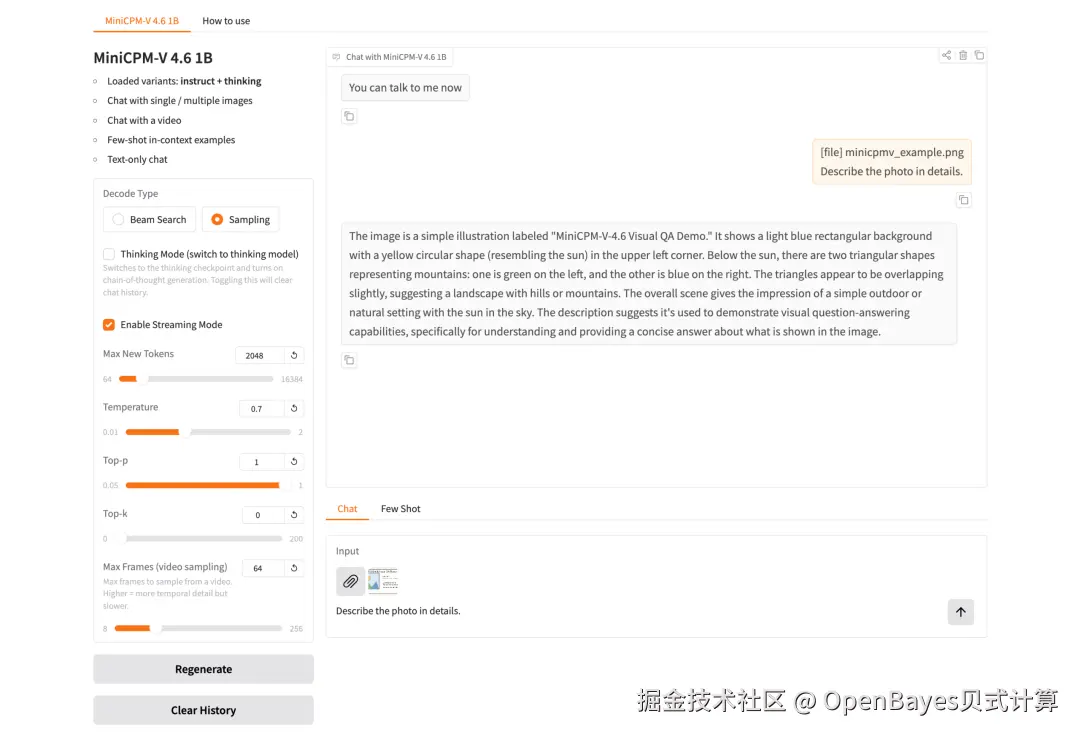This screenshot has height=737, width=1080.
Task: Click the Max Frames value field
Action: click(x=262, y=568)
